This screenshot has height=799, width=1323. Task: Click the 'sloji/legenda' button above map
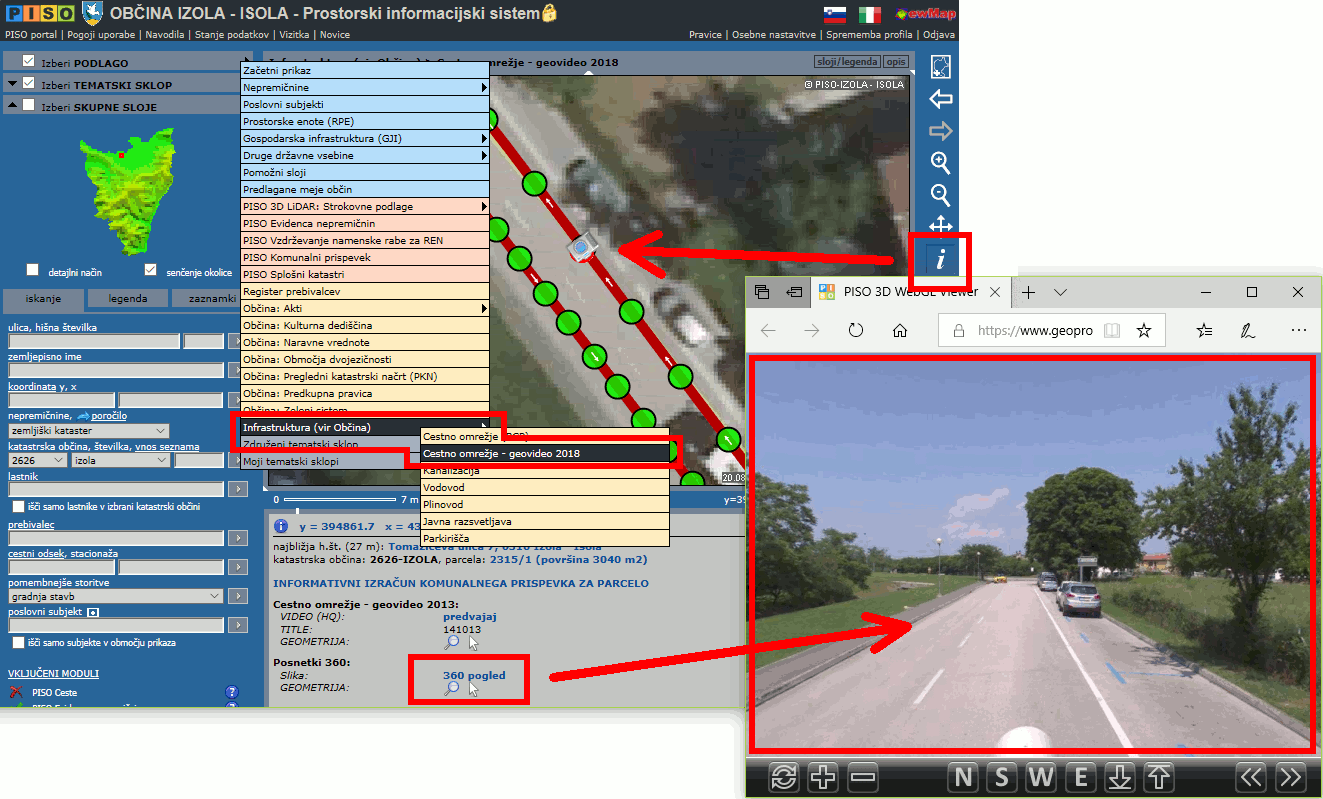(x=847, y=62)
